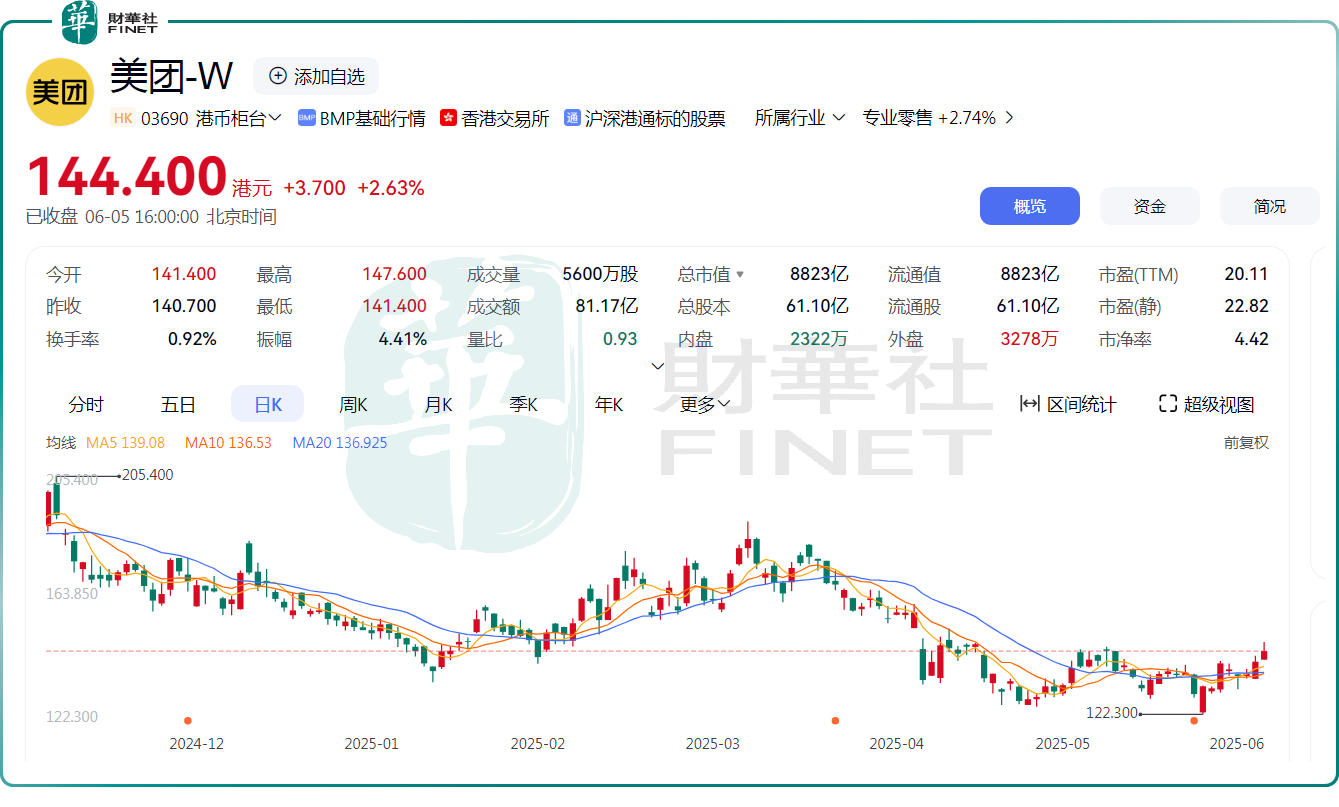This screenshot has height=807, width=1339.
Task: Open the 总市值 triangle dropdown
Action: tap(740, 274)
